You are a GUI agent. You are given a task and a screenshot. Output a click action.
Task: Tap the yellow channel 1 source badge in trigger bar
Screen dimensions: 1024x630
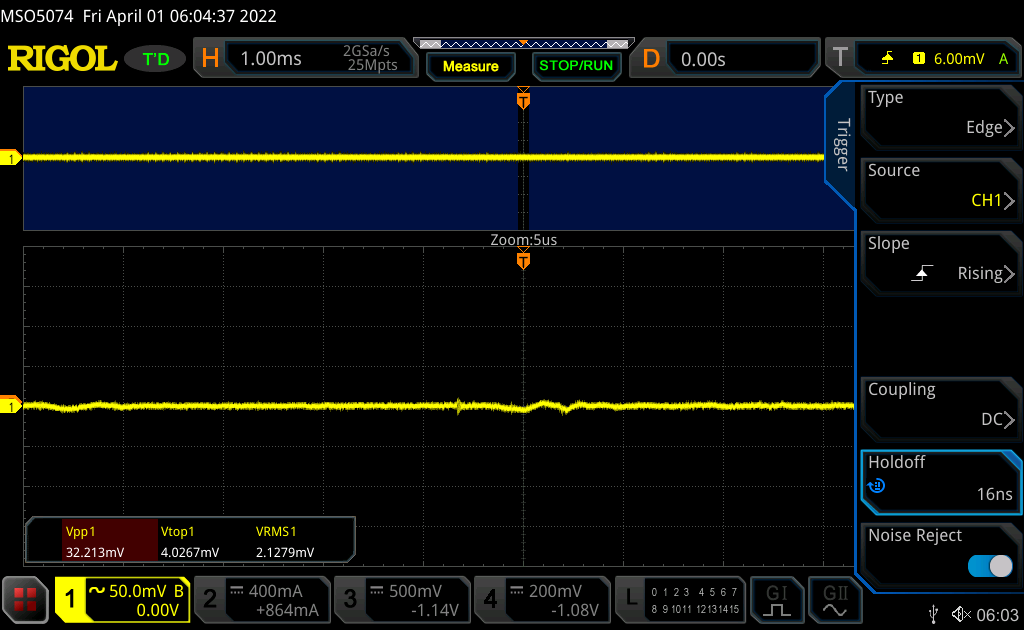[x=919, y=58]
